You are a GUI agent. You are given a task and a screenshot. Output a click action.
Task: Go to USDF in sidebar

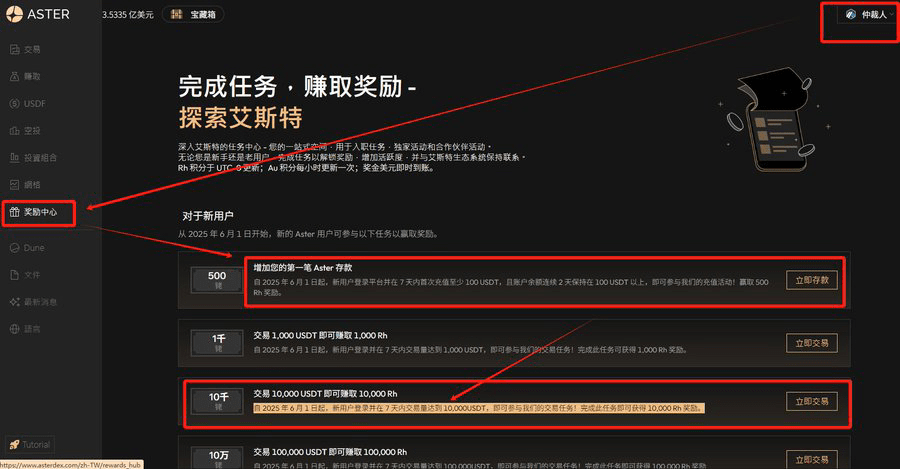[x=28, y=103]
